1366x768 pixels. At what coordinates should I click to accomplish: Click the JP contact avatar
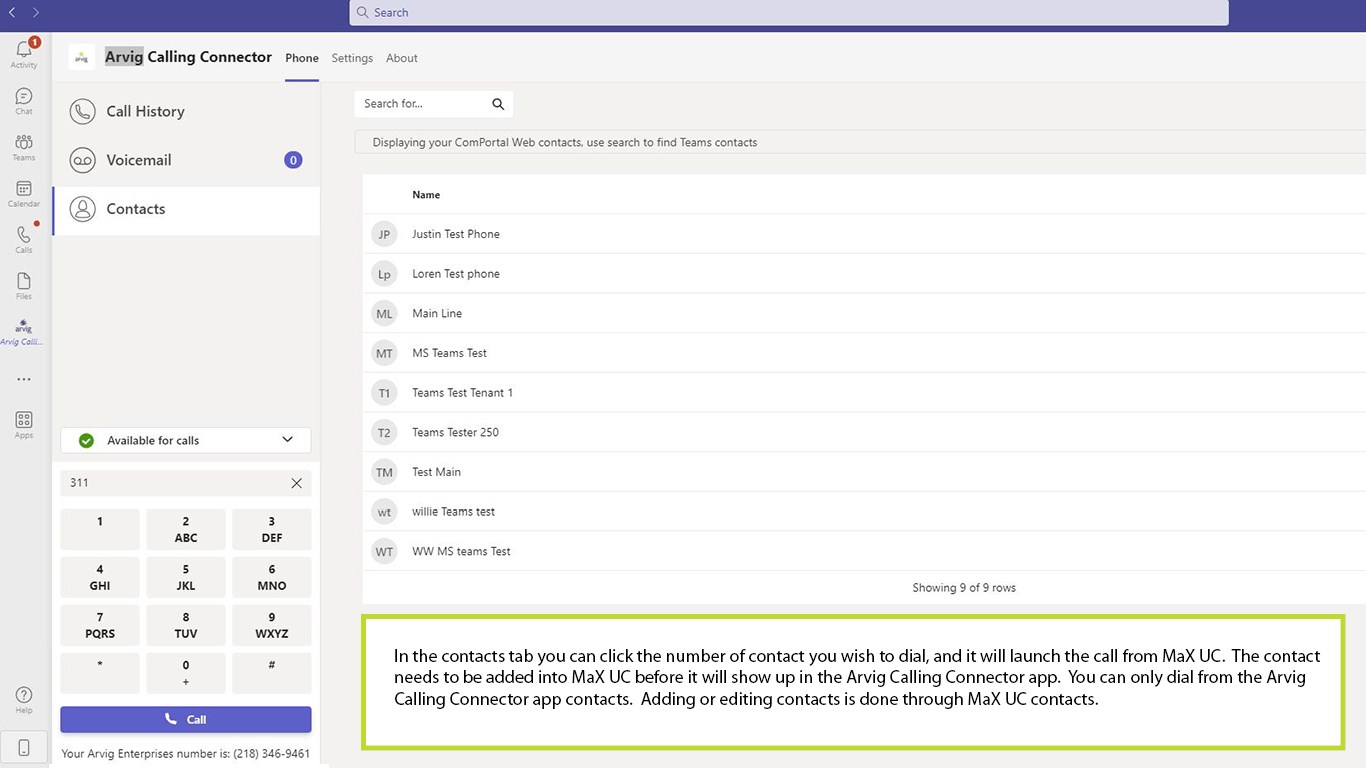pyautogui.click(x=384, y=234)
